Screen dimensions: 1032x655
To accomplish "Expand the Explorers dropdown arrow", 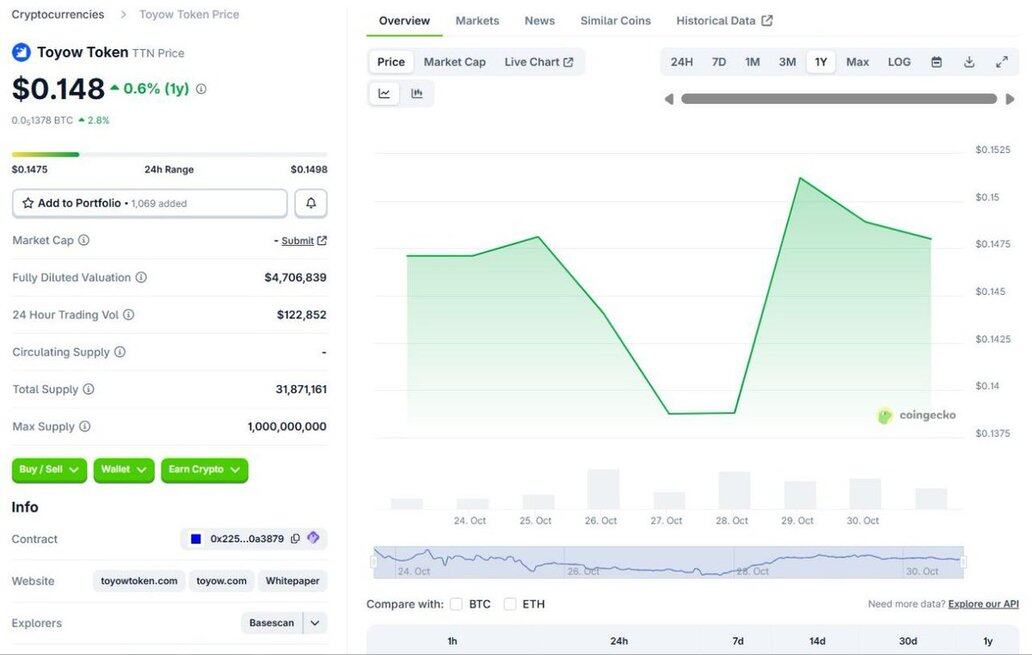I will pos(315,623).
